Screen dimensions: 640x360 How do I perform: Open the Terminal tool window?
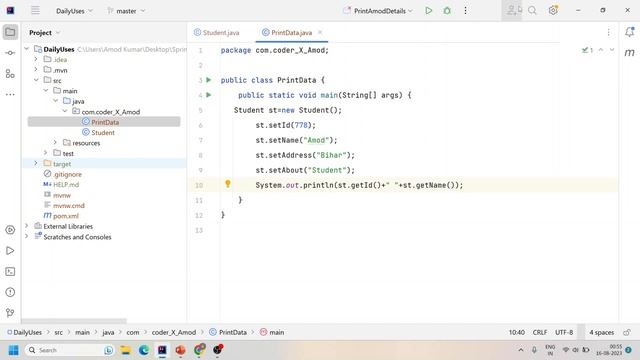[10, 271]
